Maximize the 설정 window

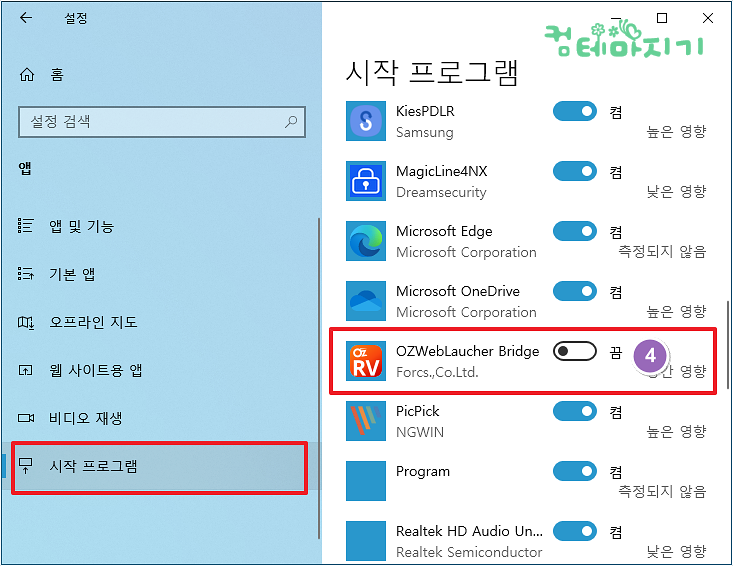661,18
